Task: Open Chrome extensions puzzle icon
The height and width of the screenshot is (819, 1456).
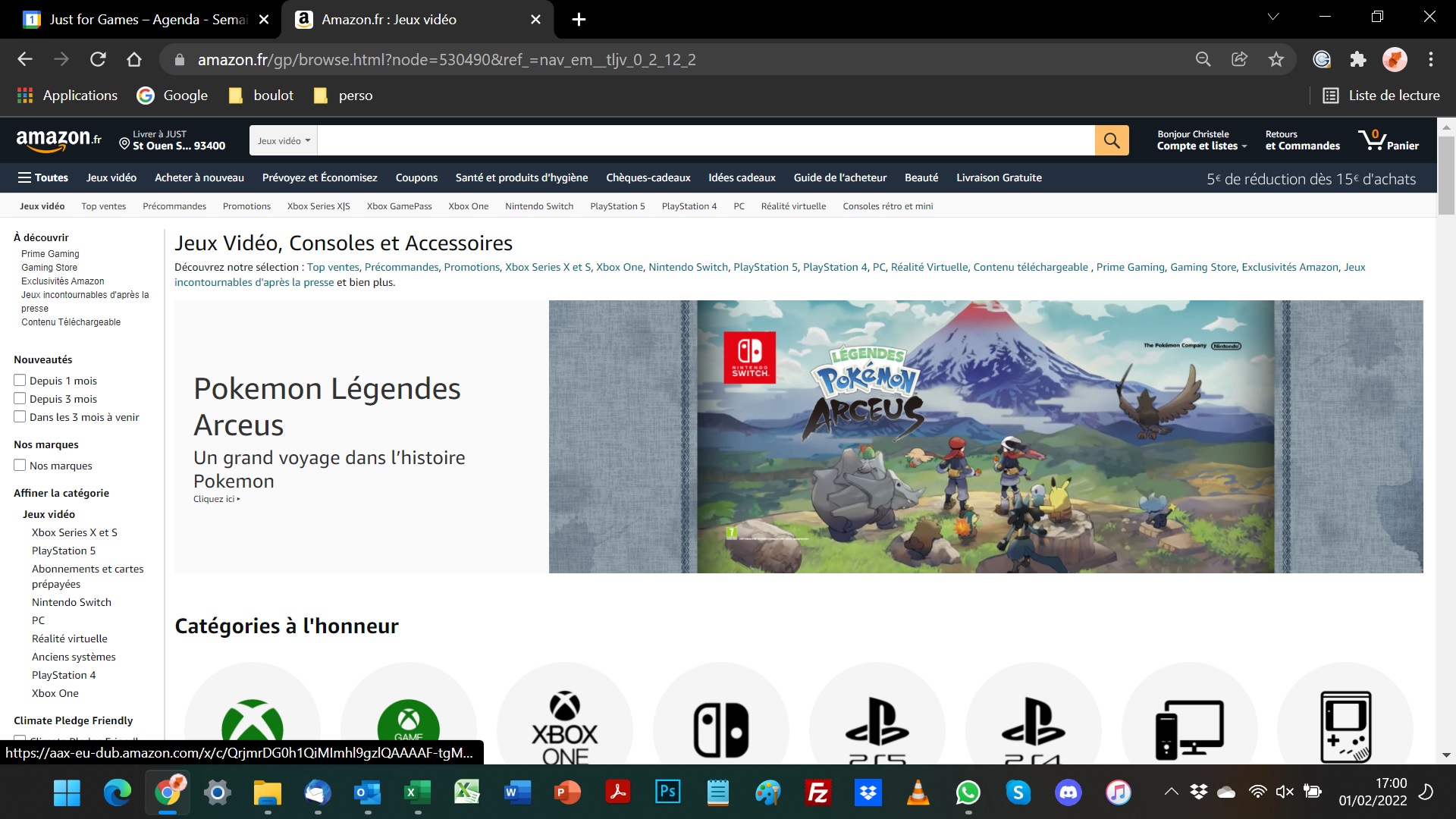Action: click(1357, 59)
